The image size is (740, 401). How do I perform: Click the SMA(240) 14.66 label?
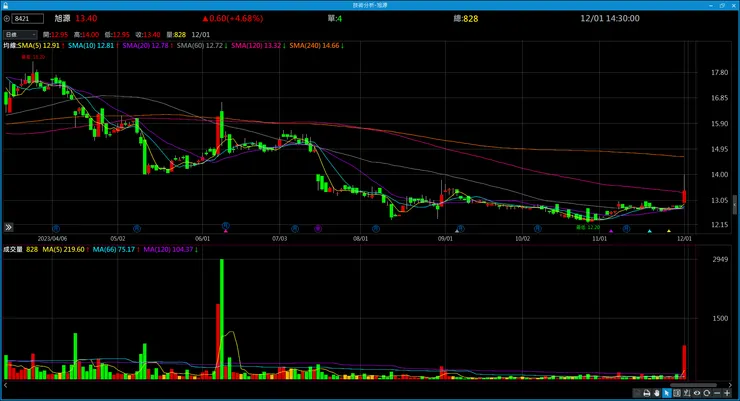316,46
